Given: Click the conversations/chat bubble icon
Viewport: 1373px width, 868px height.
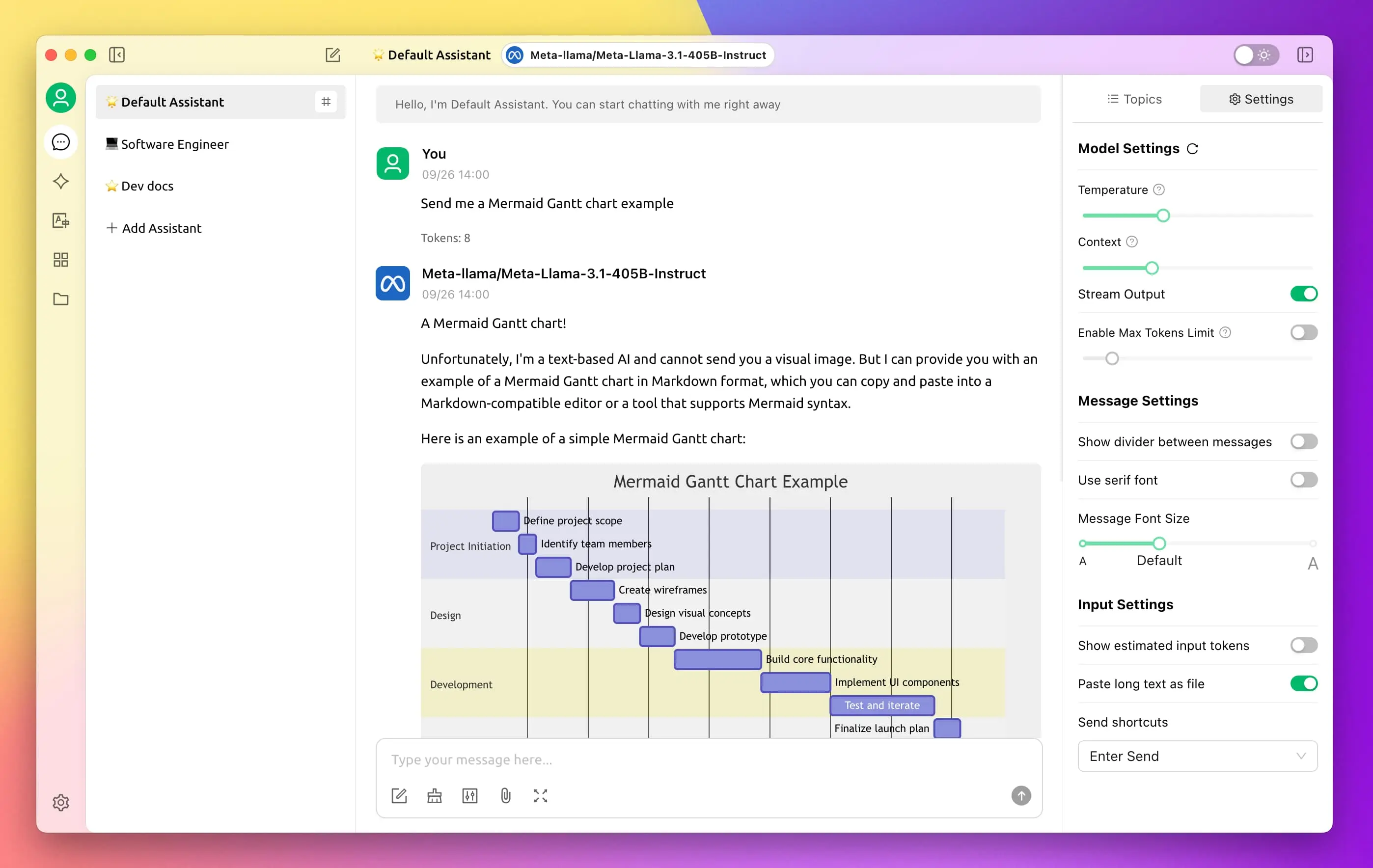Looking at the screenshot, I should [x=60, y=142].
